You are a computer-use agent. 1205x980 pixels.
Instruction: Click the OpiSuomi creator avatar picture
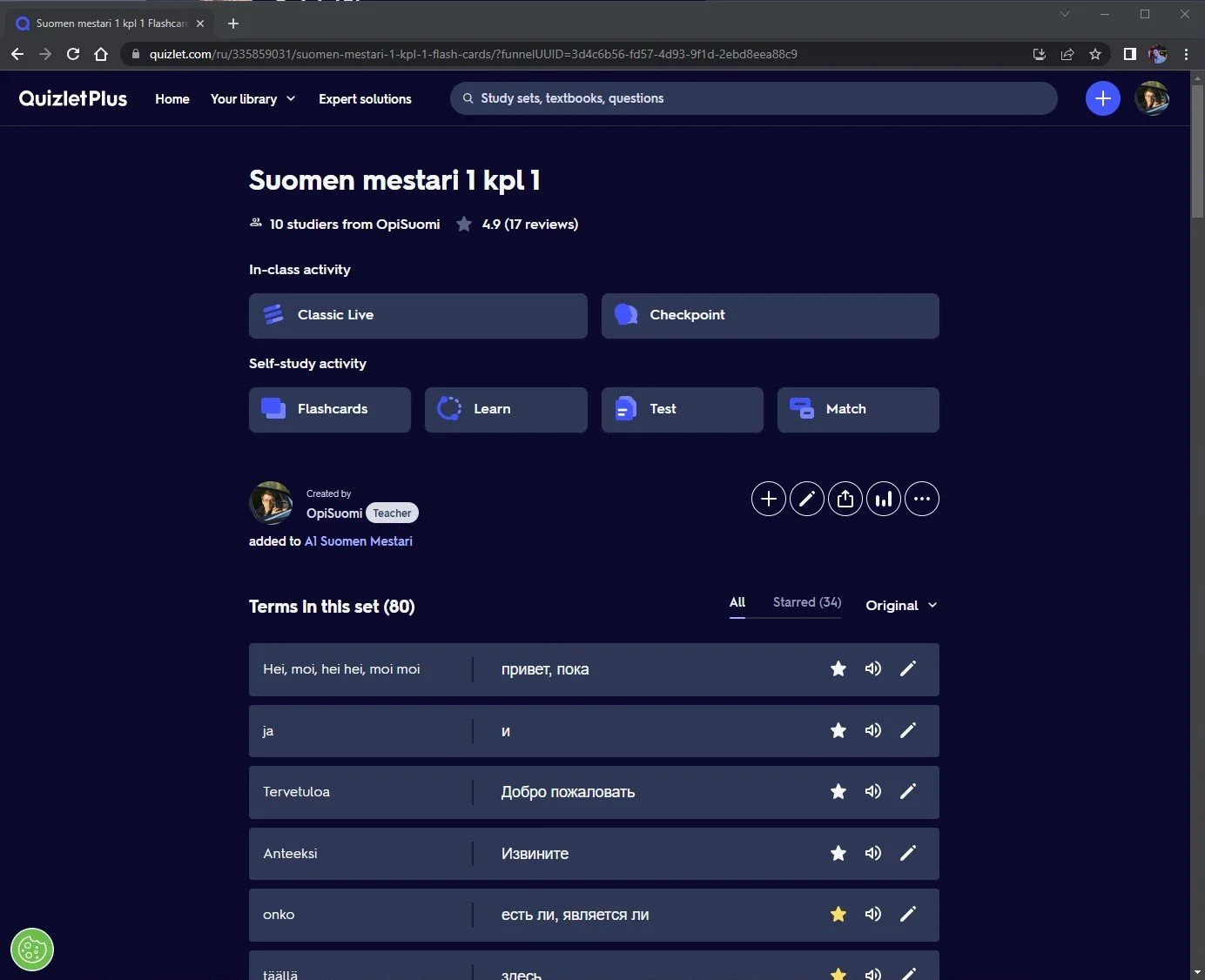pyautogui.click(x=271, y=503)
